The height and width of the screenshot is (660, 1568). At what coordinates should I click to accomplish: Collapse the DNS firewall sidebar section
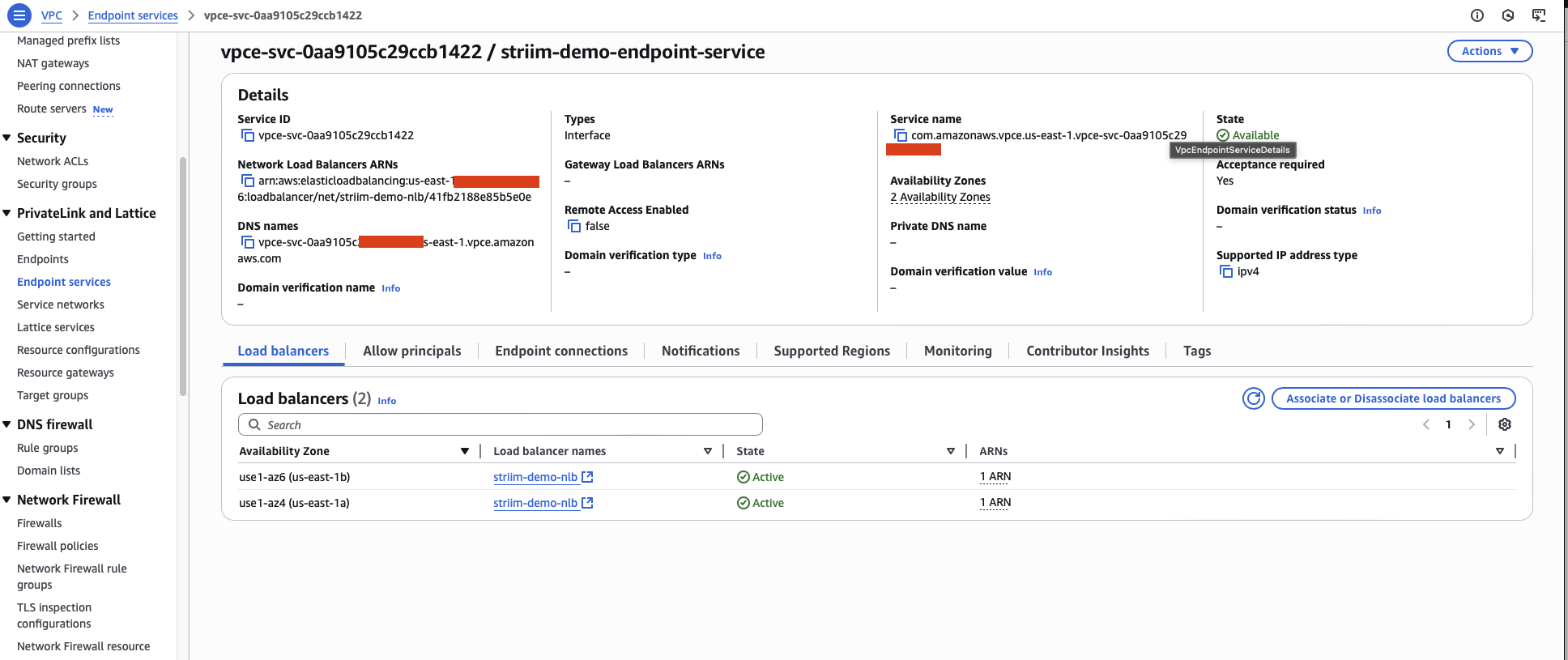(7, 425)
